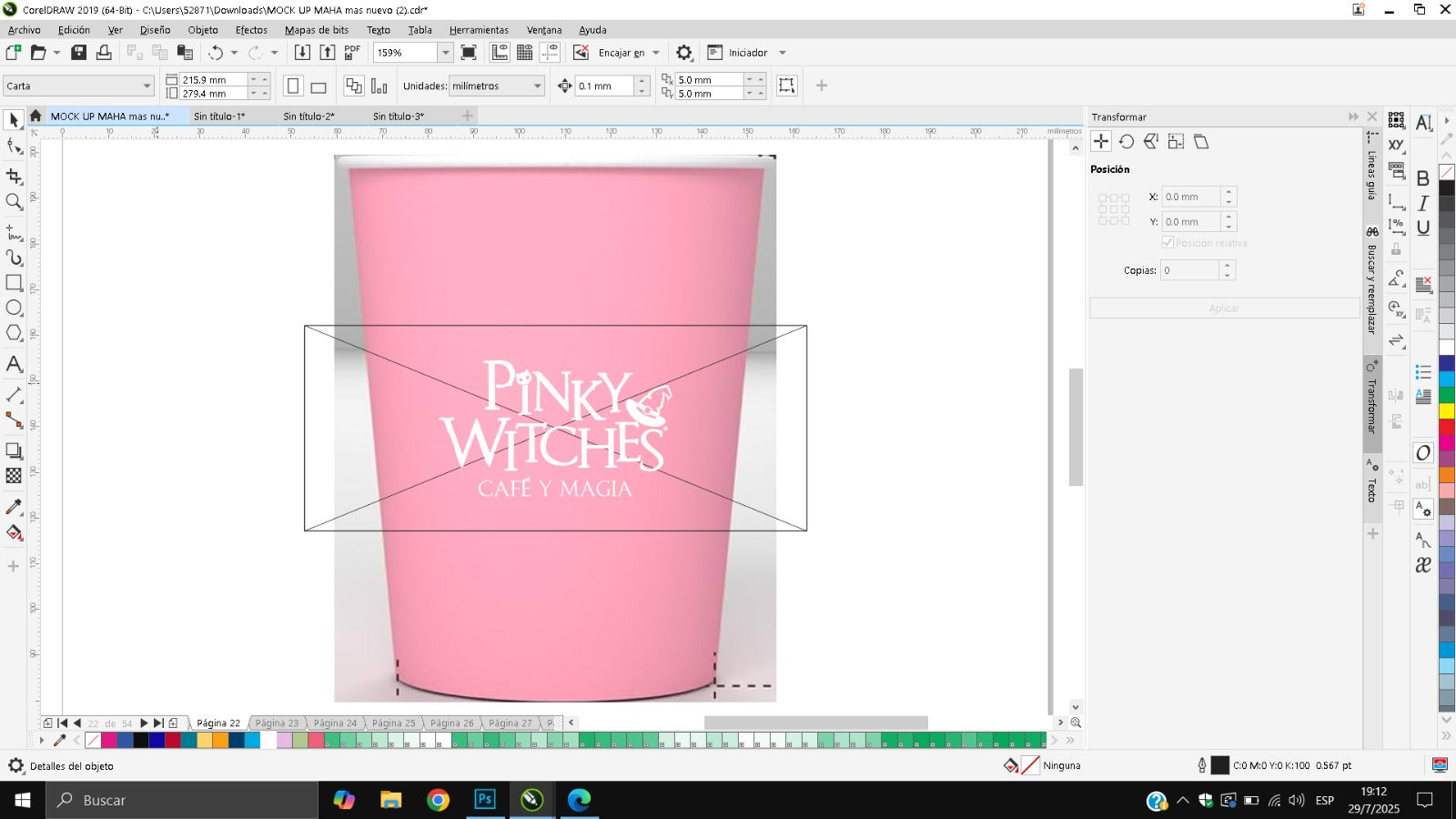Select the Ellipse tool
Viewport: 1456px width, 819px height.
(14, 308)
